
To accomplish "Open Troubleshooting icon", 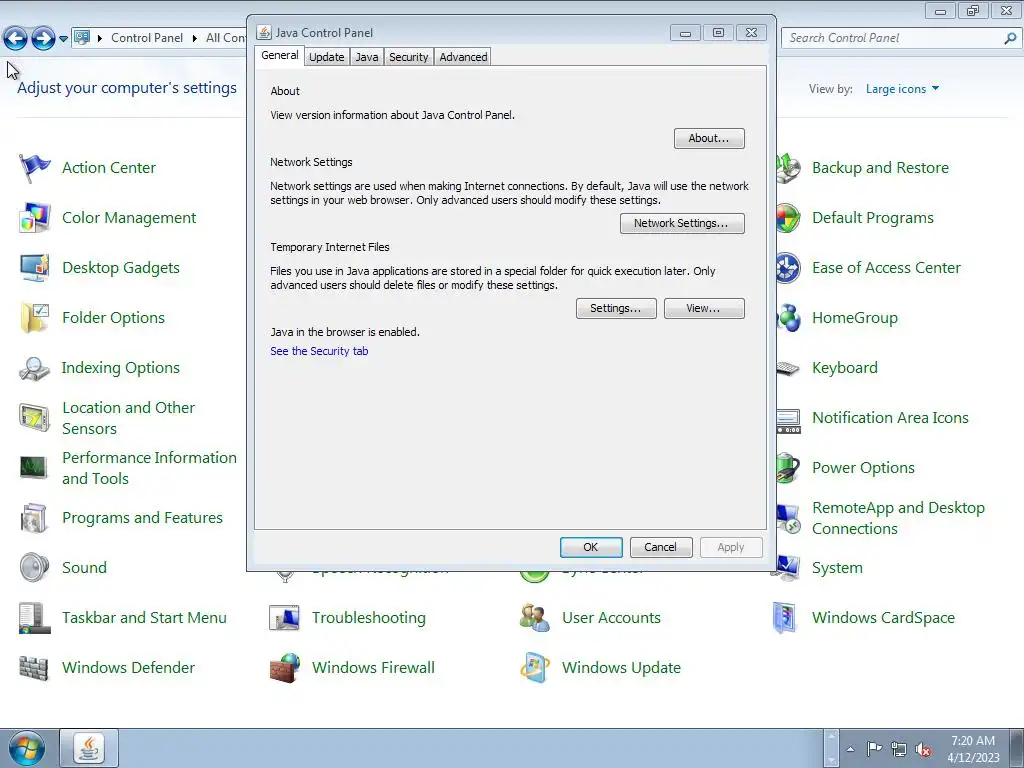I will (x=284, y=618).
